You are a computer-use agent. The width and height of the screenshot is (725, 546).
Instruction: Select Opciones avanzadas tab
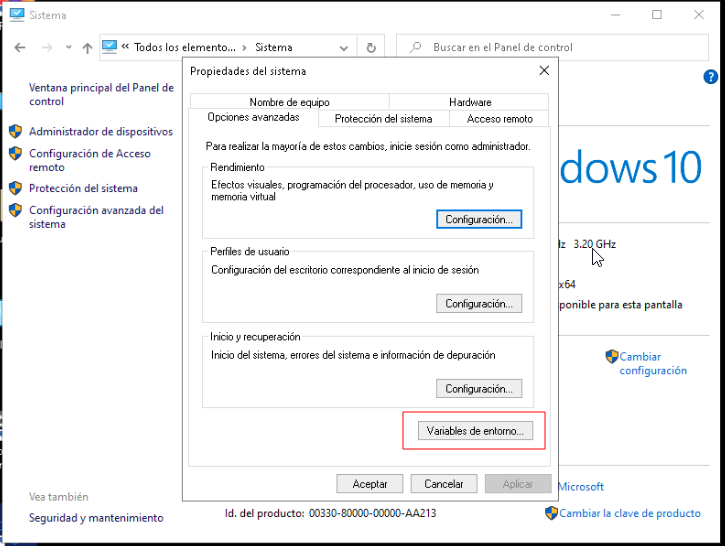(253, 117)
